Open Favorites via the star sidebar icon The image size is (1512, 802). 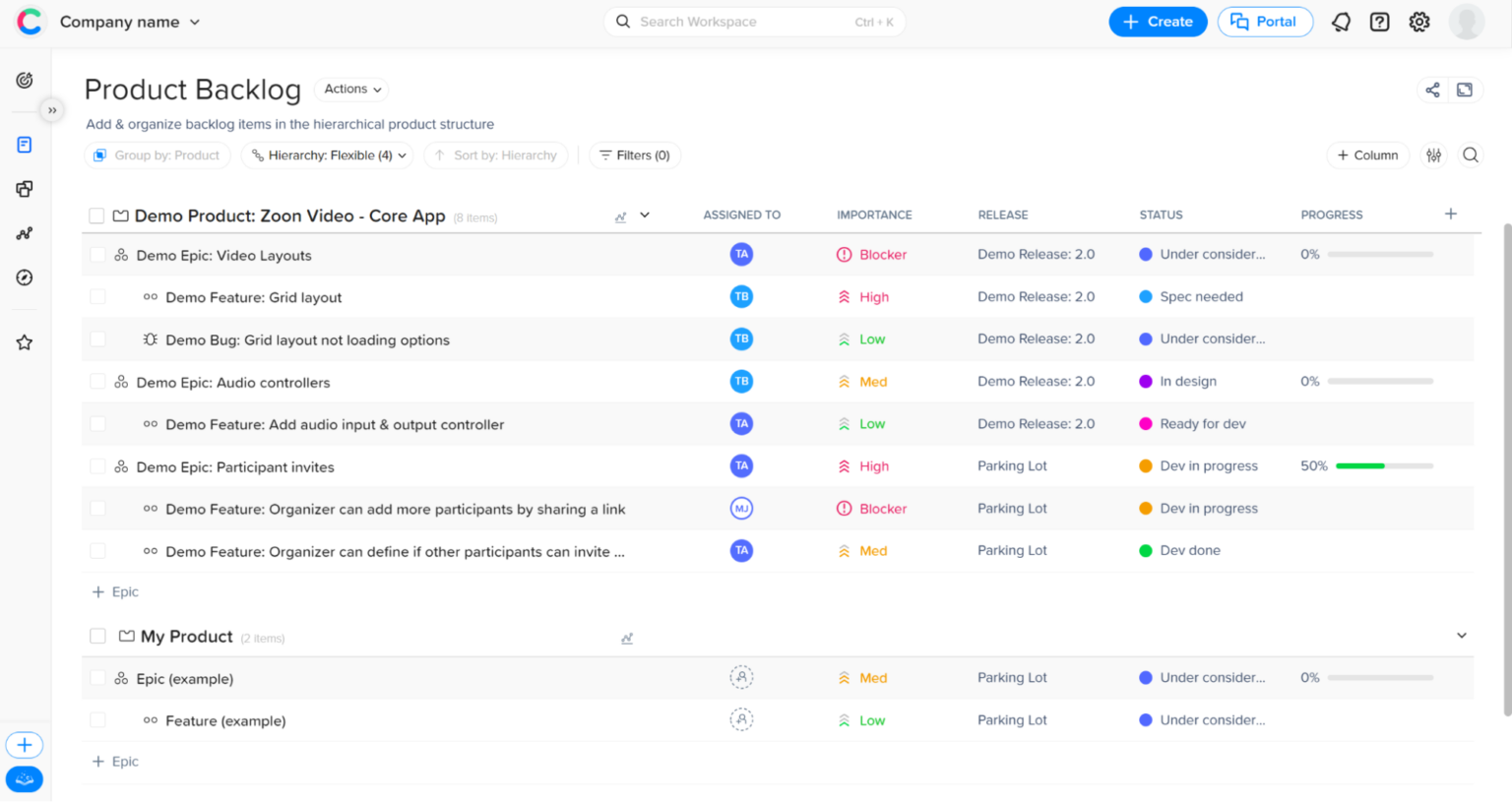pyautogui.click(x=24, y=341)
